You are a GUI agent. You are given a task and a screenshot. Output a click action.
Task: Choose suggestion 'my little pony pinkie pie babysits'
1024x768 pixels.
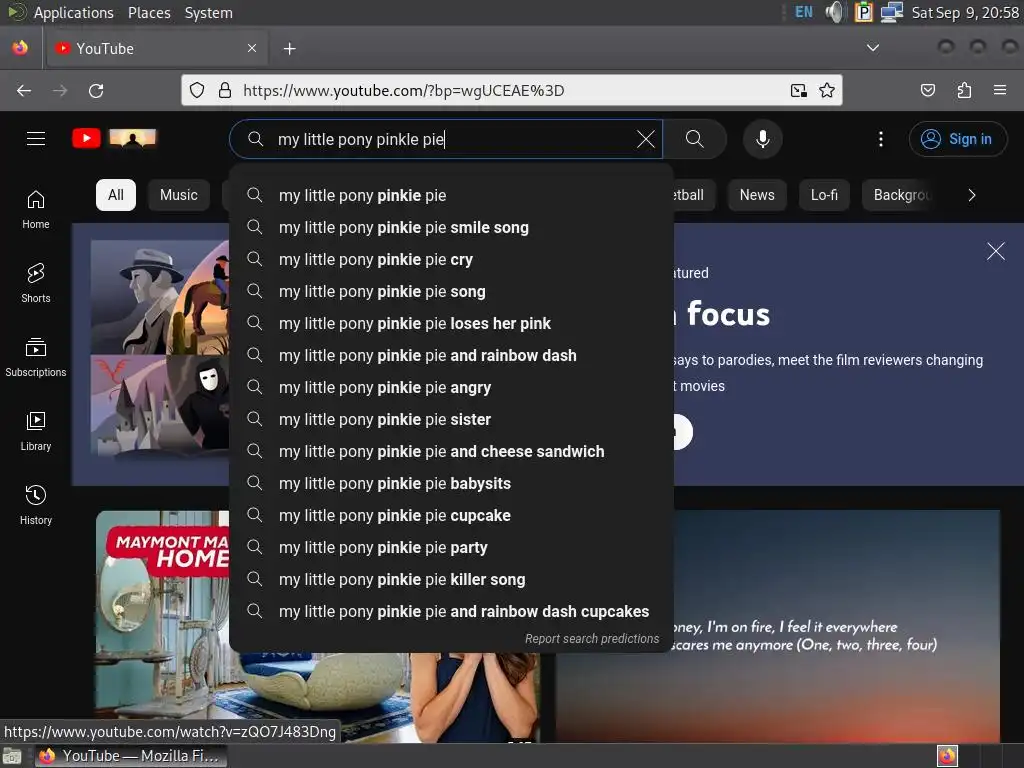[x=451, y=483]
